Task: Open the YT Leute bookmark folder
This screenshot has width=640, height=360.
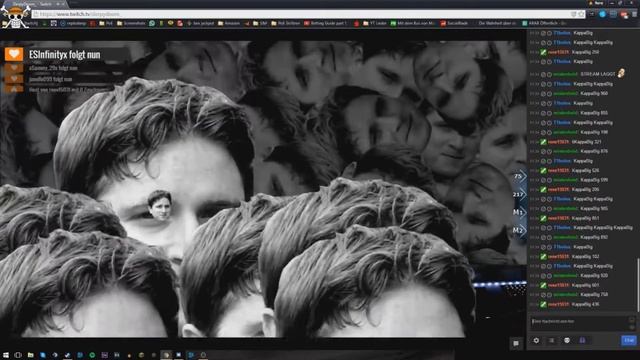Action: click(375, 24)
